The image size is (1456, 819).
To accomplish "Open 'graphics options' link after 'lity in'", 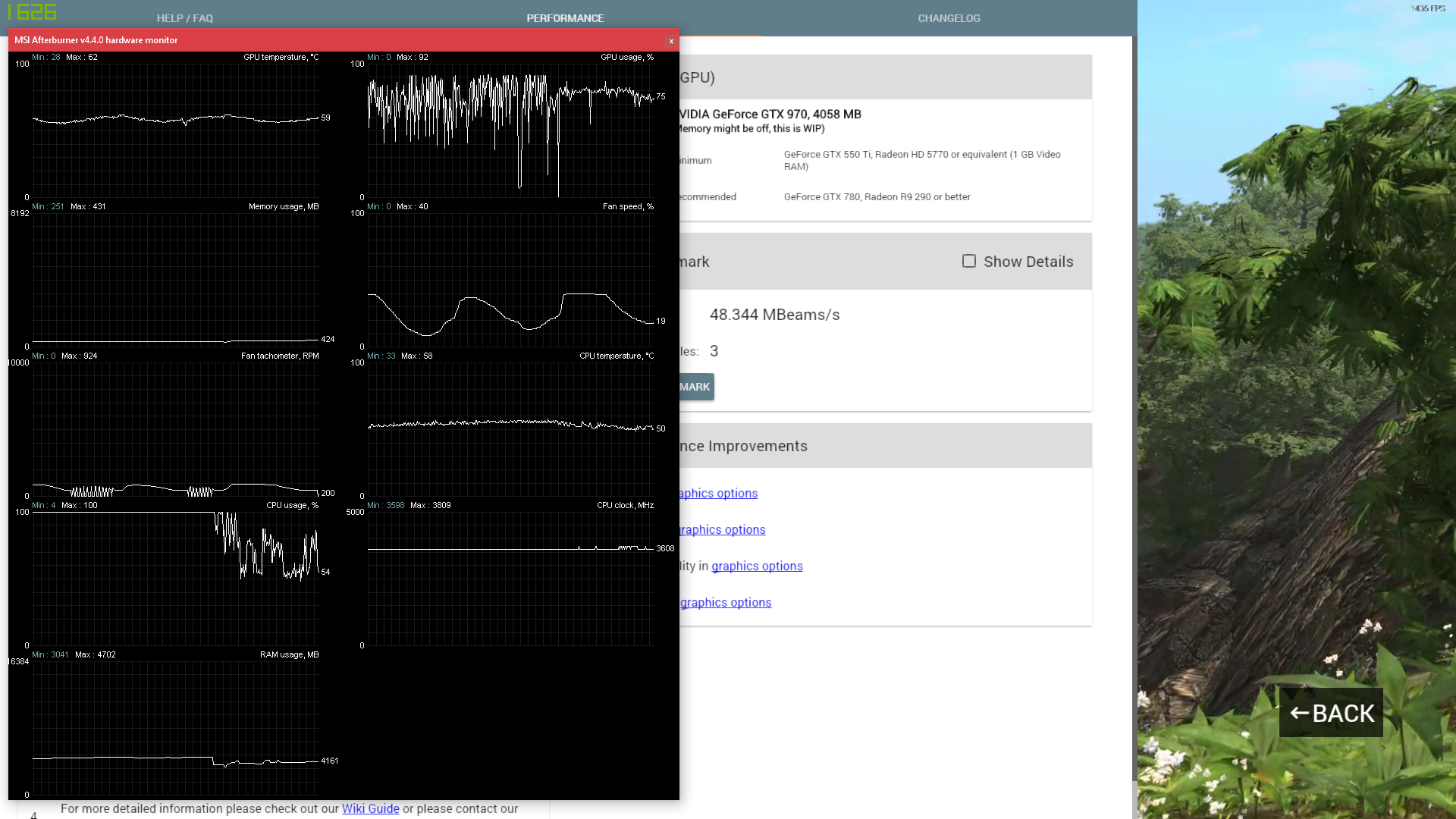I will (x=757, y=566).
